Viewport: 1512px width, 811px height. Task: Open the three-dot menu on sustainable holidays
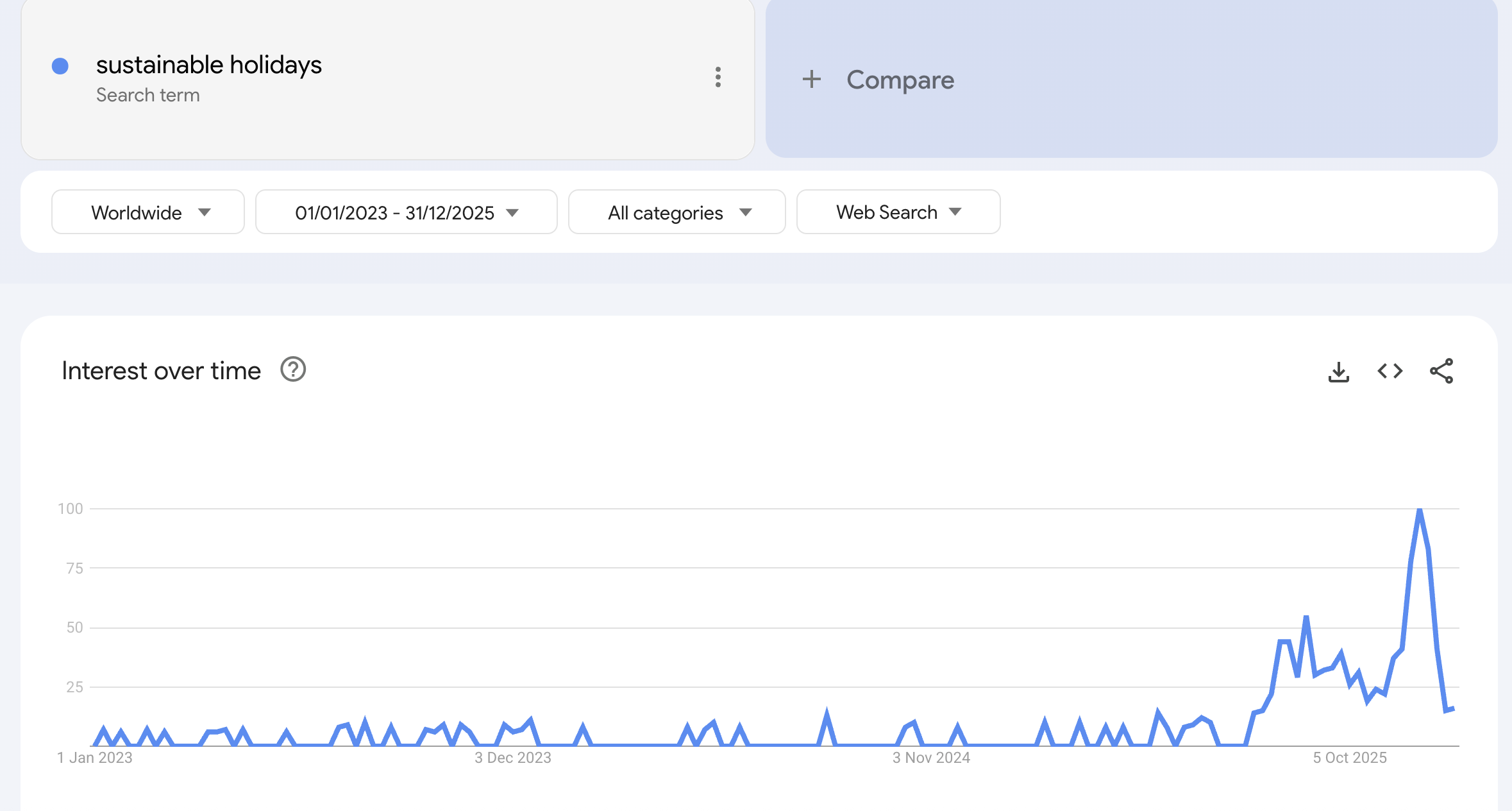click(x=718, y=78)
